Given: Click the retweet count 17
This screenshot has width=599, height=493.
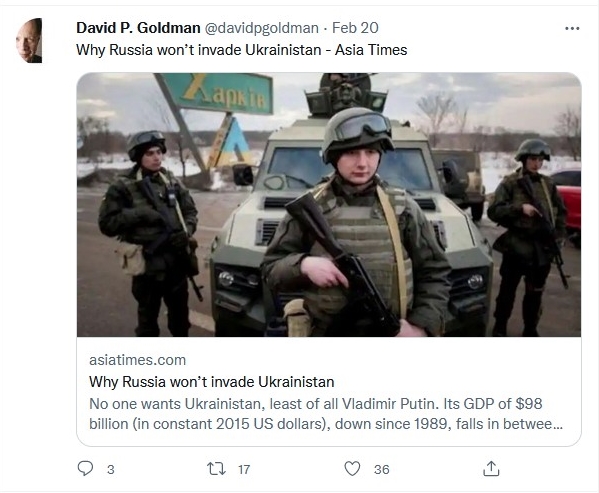Looking at the screenshot, I should (244, 470).
